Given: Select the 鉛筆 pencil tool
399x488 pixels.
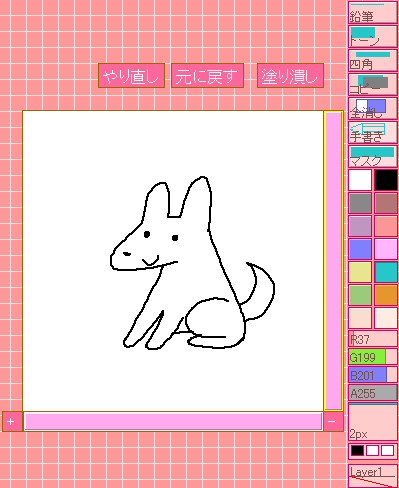Looking at the screenshot, I should click(x=373, y=13).
